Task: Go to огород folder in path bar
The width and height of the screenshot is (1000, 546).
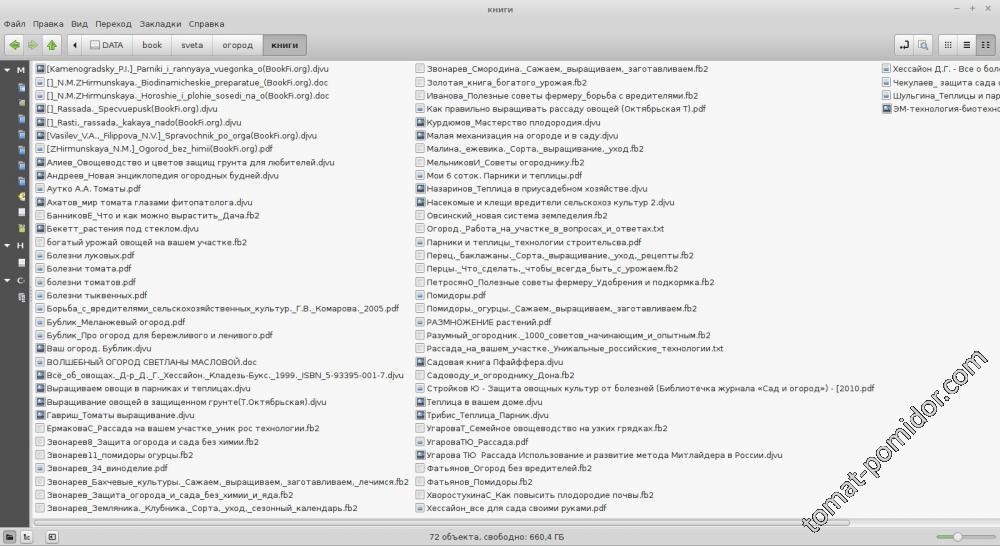Action: (237, 45)
